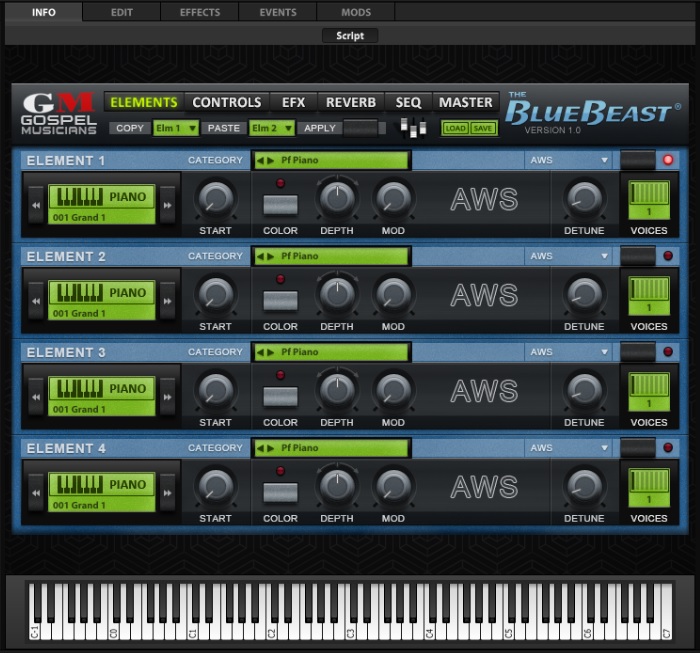The width and height of the screenshot is (700, 653).
Task: Click the APPLY button
Action: [x=320, y=129]
